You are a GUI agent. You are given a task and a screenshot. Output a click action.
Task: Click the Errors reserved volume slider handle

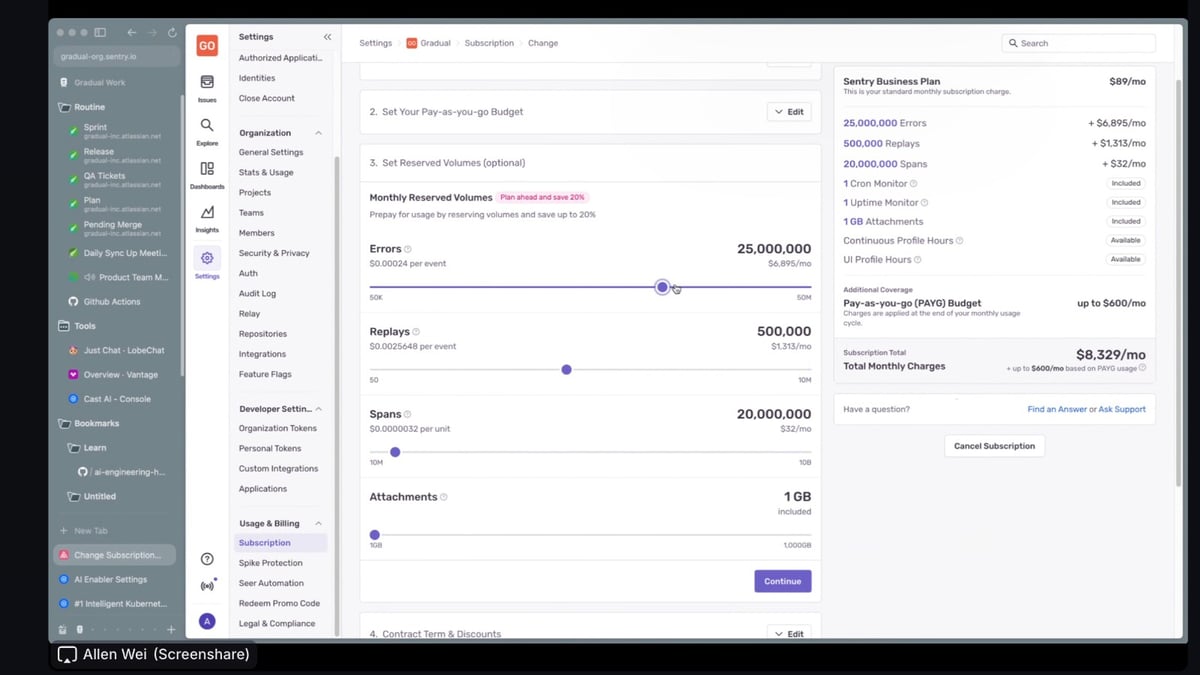pos(662,287)
